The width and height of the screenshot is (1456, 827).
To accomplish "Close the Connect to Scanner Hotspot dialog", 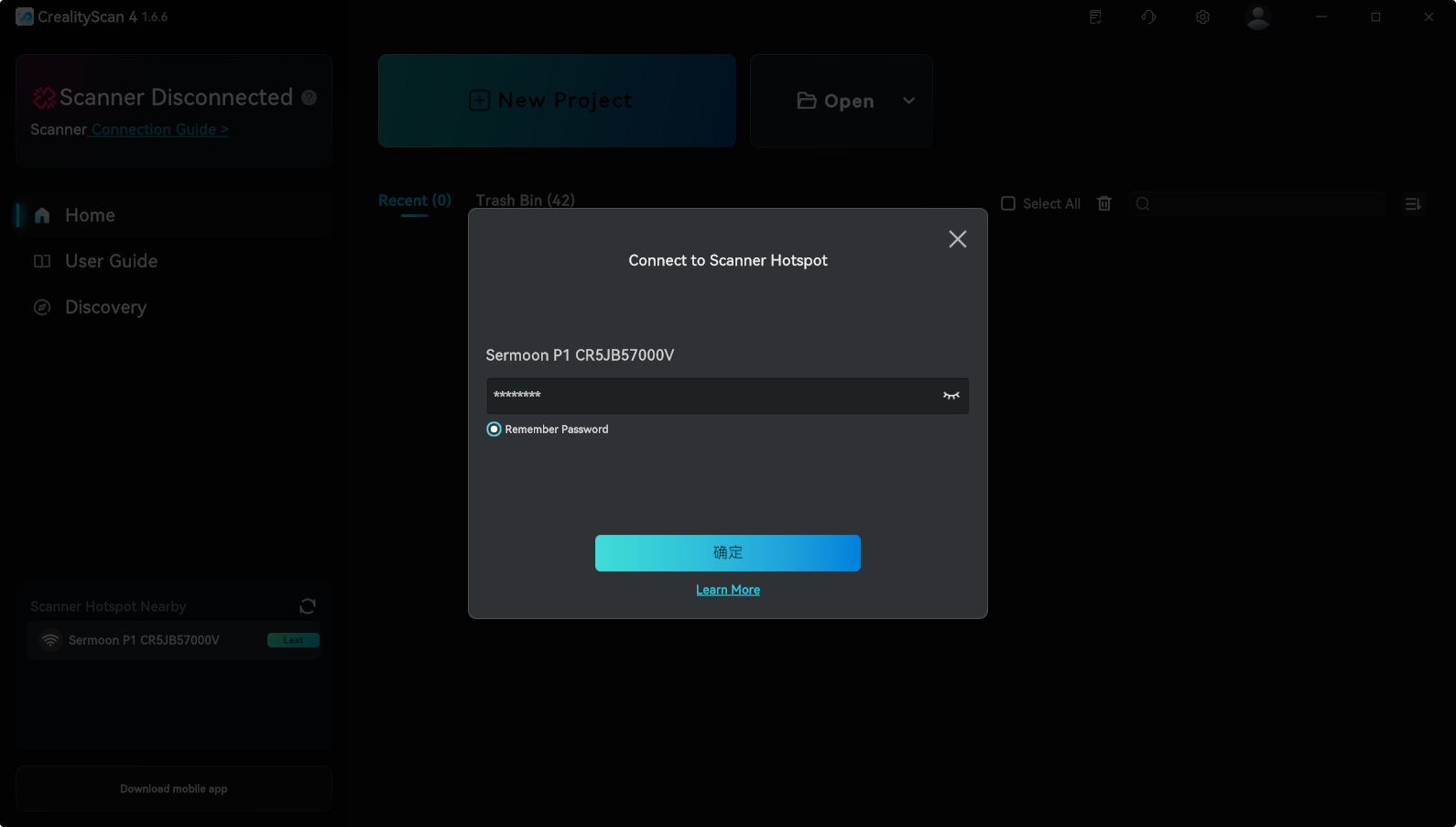I will click(x=957, y=239).
